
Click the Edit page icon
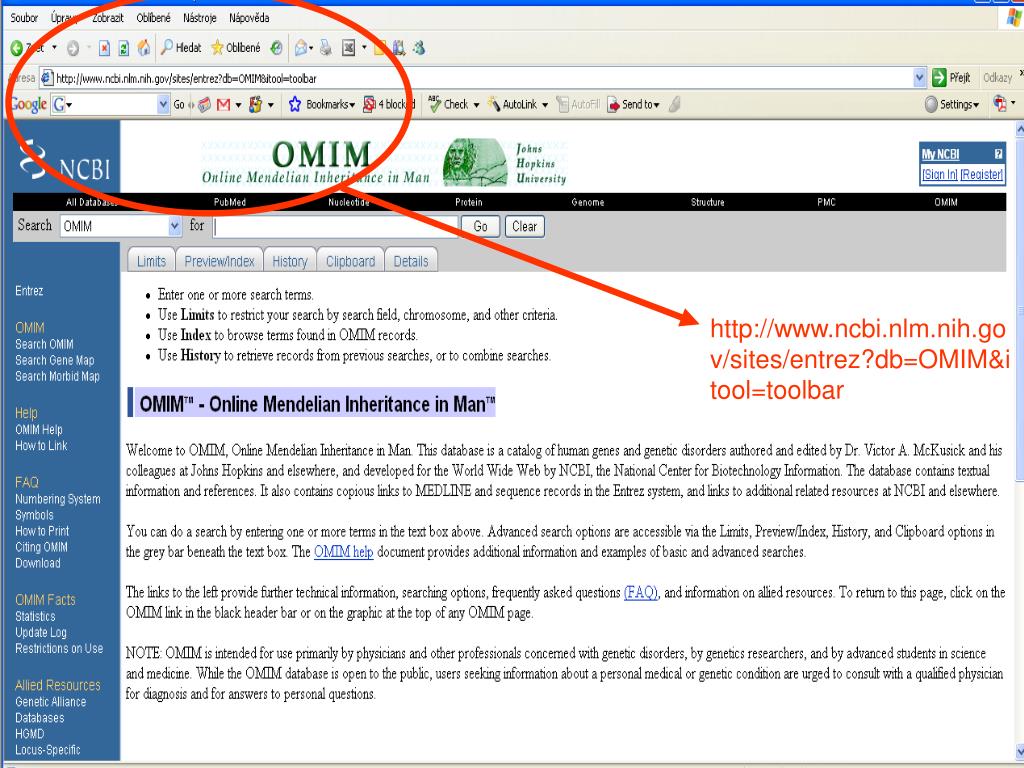point(349,48)
